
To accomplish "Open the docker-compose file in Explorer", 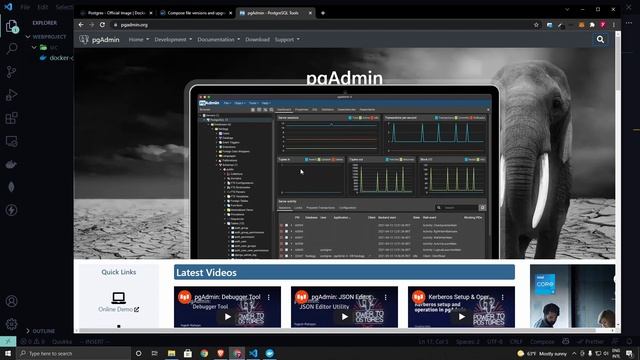I will tap(57, 58).
